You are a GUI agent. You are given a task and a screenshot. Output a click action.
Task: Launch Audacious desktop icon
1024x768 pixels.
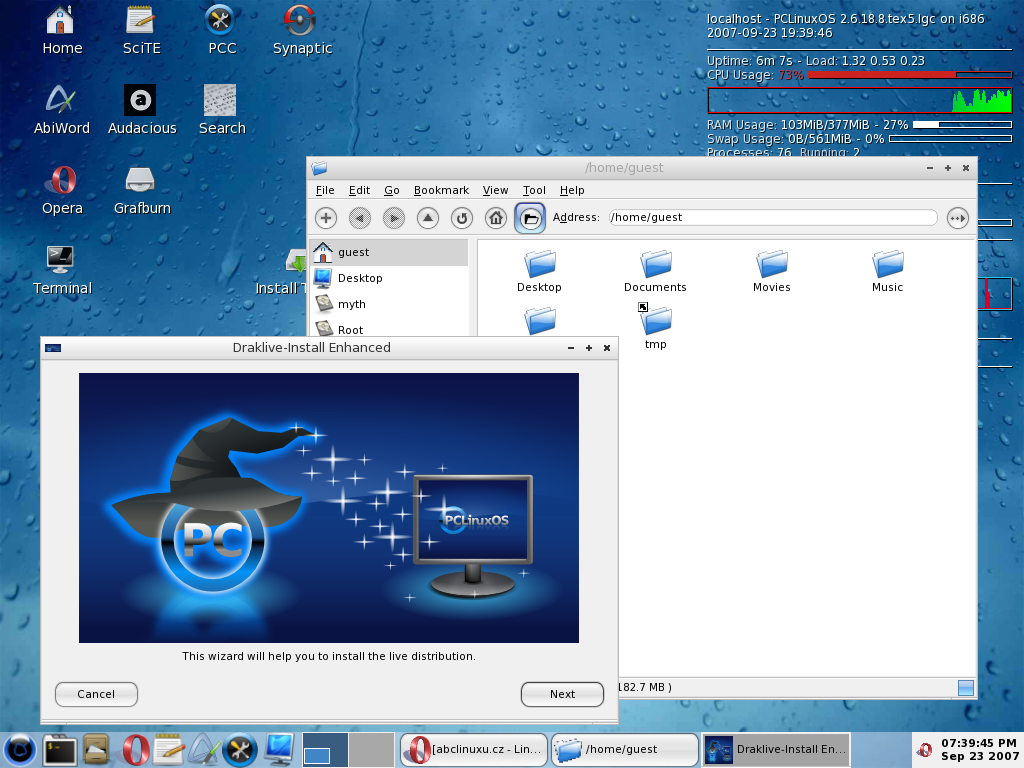pos(141,110)
